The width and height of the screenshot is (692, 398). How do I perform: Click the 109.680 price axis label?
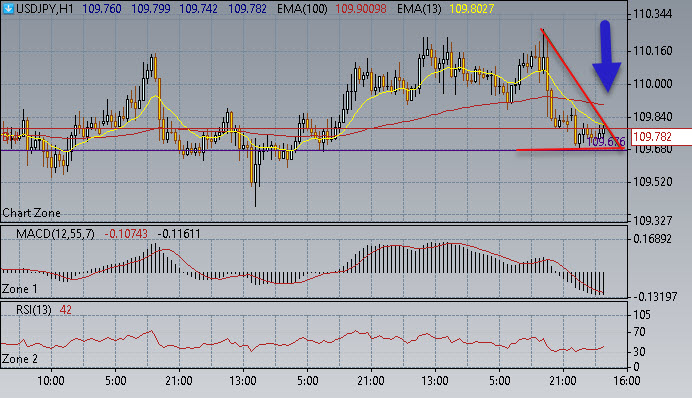point(652,149)
